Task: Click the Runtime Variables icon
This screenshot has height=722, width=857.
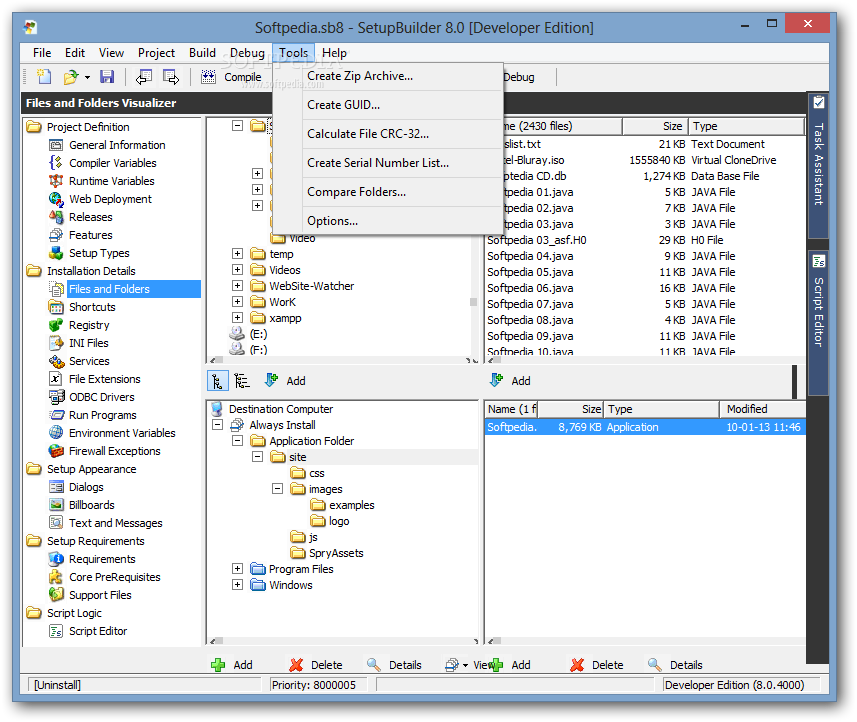Action: point(56,181)
